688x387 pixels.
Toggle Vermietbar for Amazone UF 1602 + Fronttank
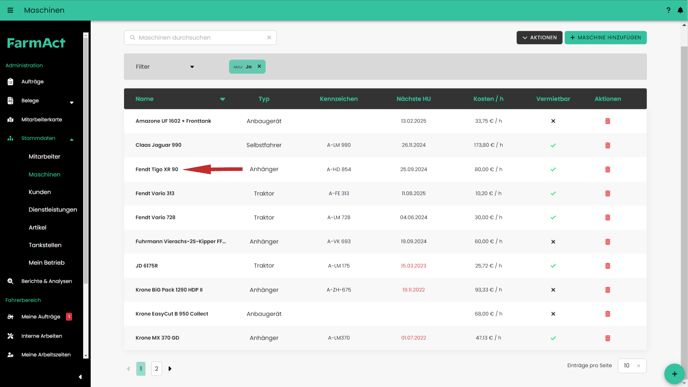click(553, 121)
